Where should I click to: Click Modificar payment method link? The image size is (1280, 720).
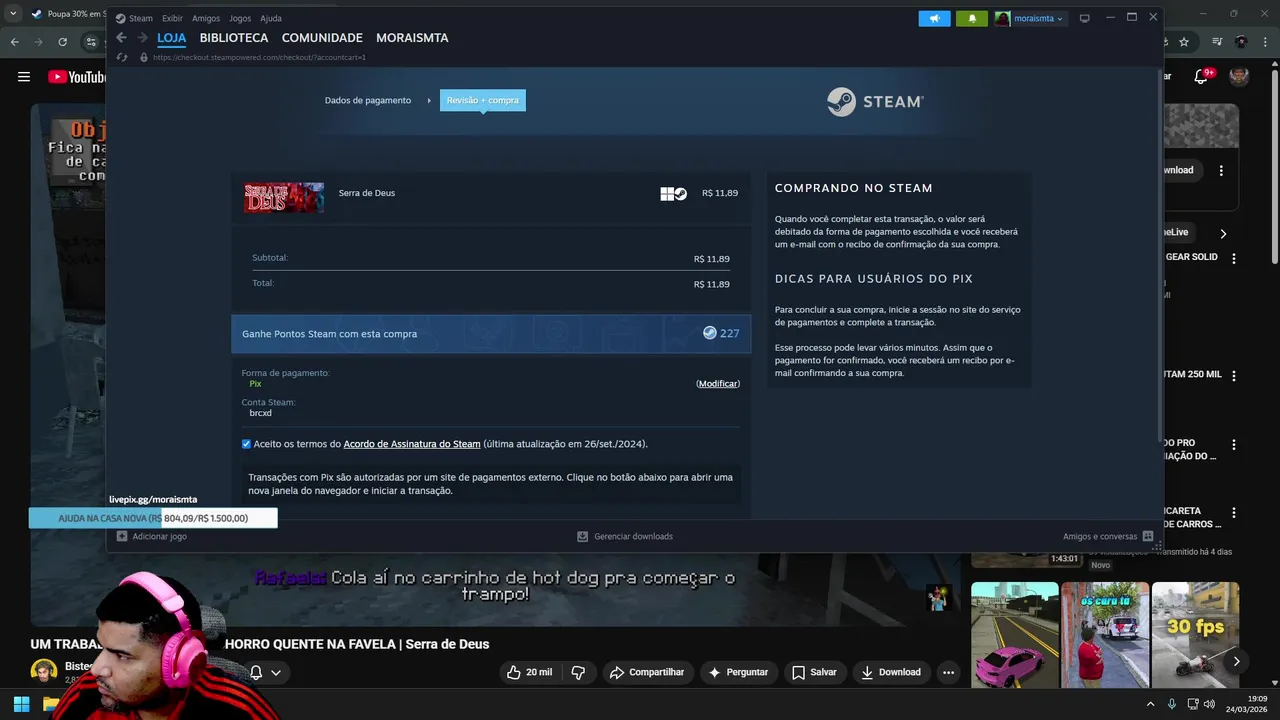pyautogui.click(x=718, y=384)
